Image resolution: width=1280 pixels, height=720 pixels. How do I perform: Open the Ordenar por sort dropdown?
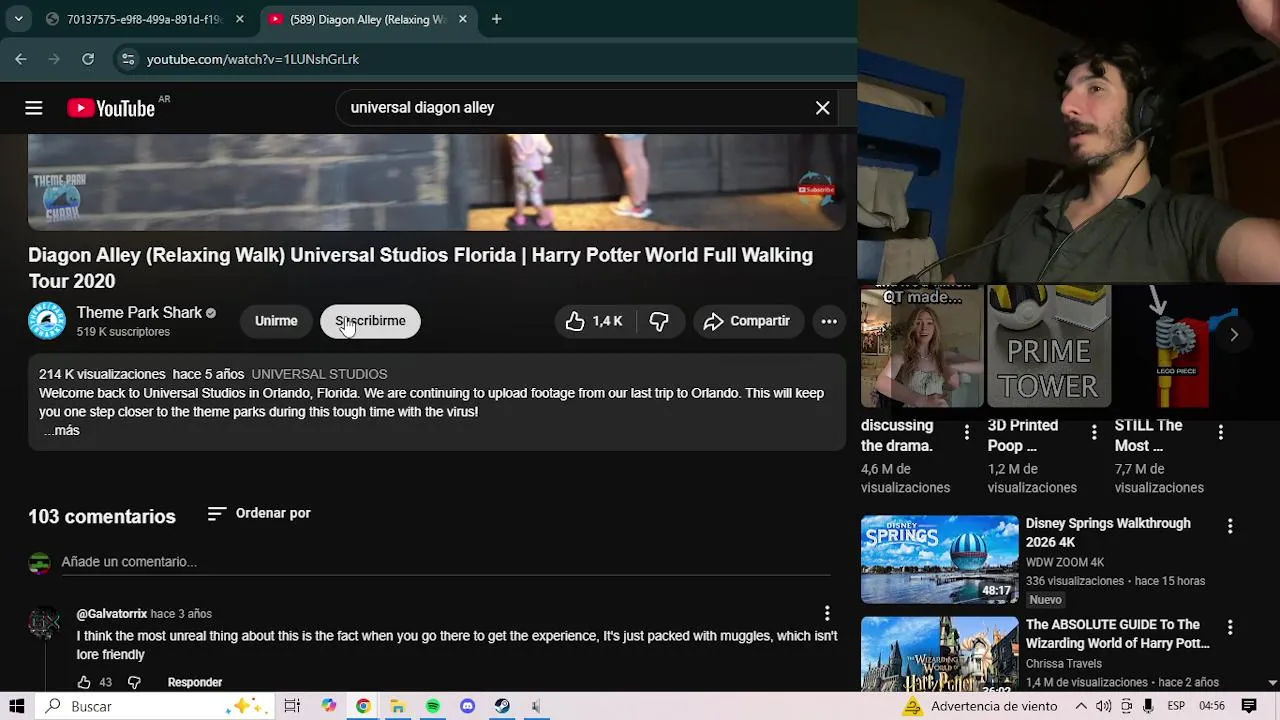(259, 513)
